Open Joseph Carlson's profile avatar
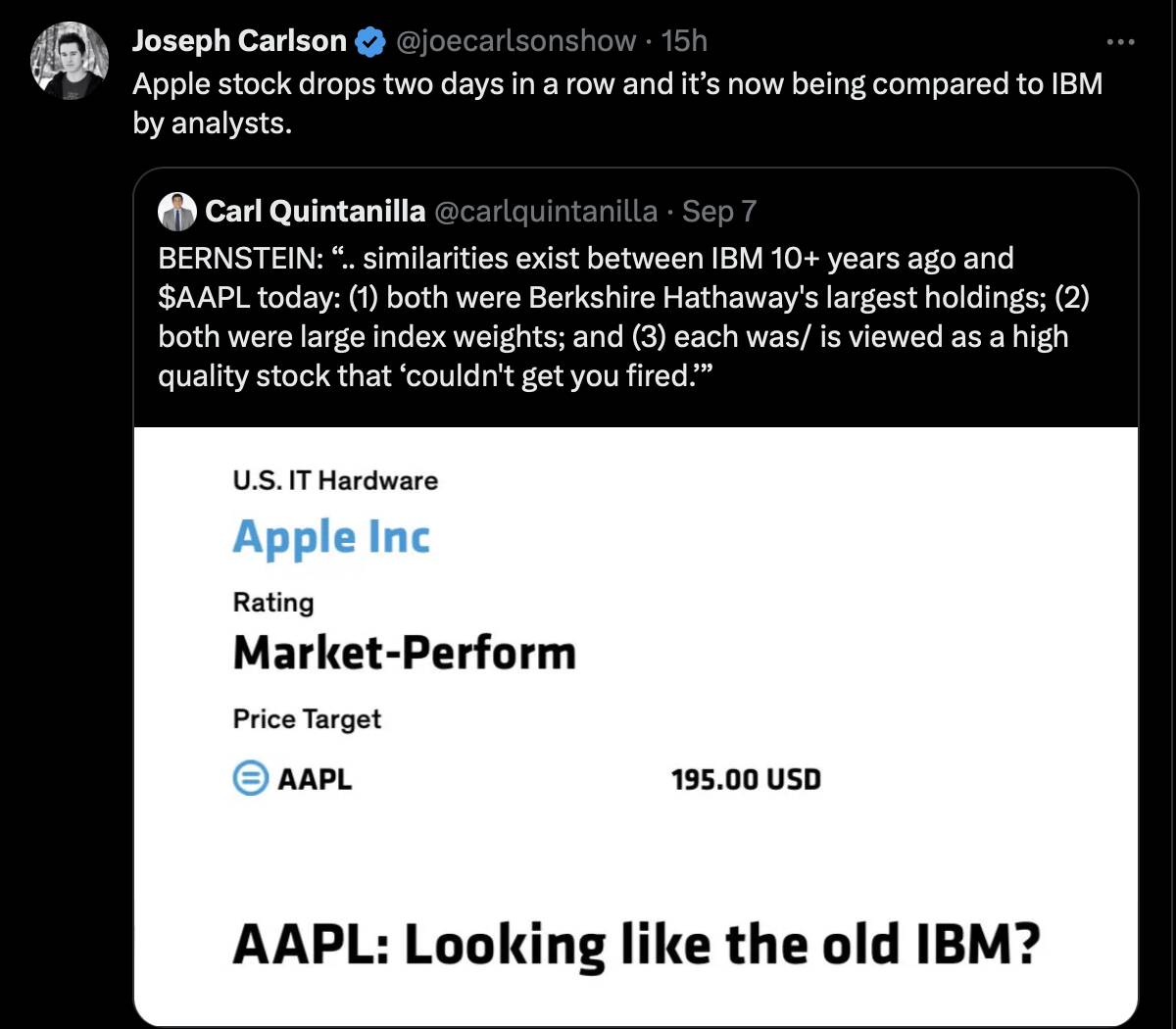Image resolution: width=1176 pixels, height=1029 pixels. pos(70,61)
